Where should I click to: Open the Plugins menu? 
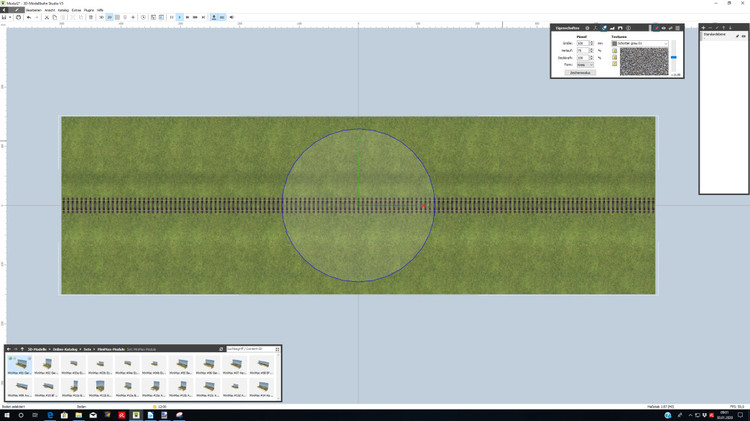click(89, 10)
